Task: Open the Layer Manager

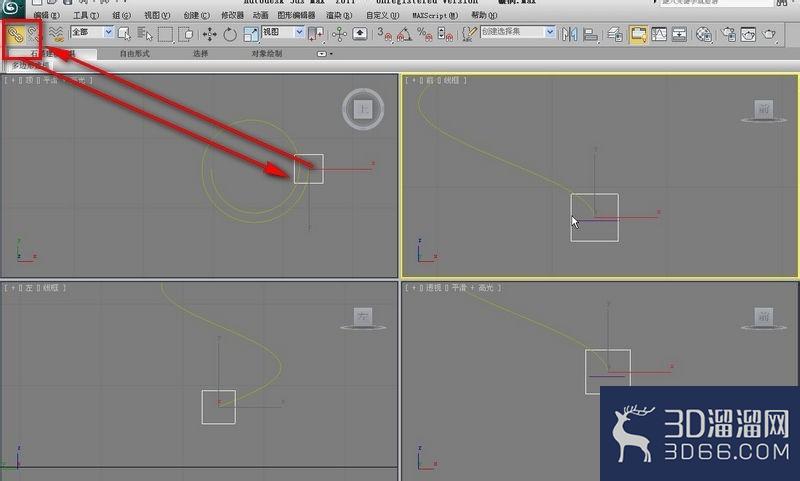Action: [615, 35]
